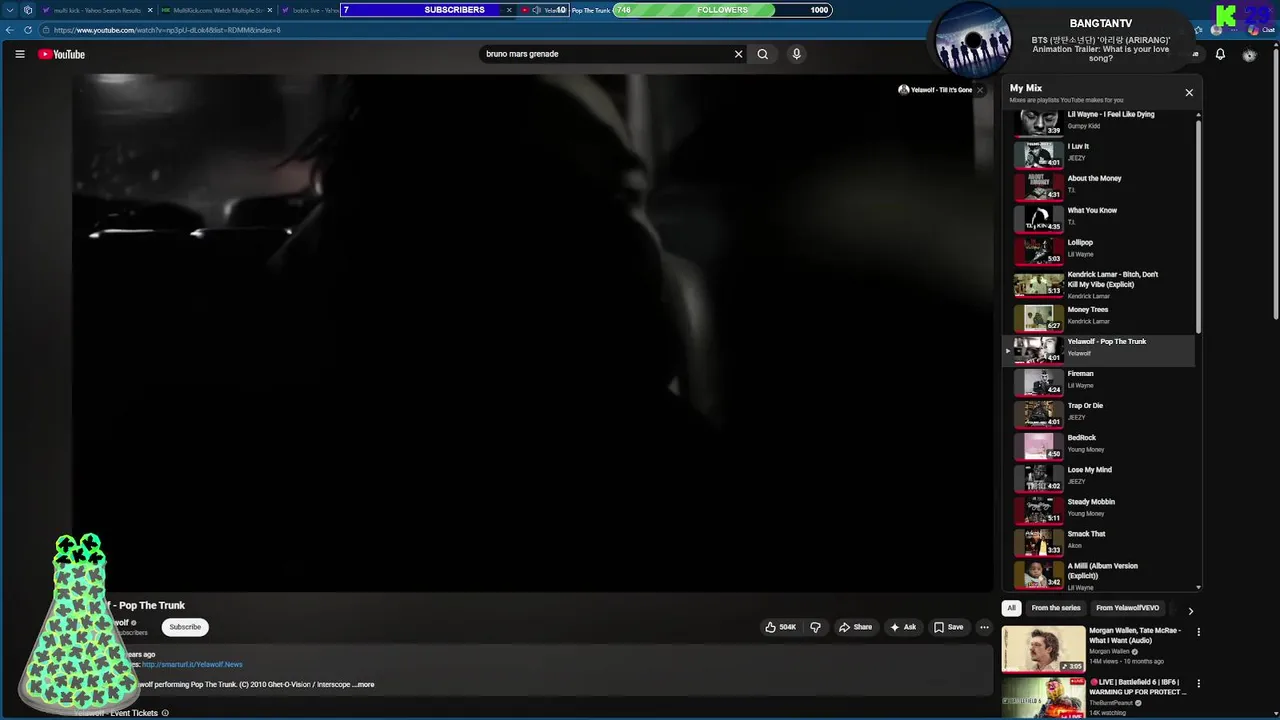Expand description with ...more
Viewport: 1280px width, 720px height.
pos(363,685)
